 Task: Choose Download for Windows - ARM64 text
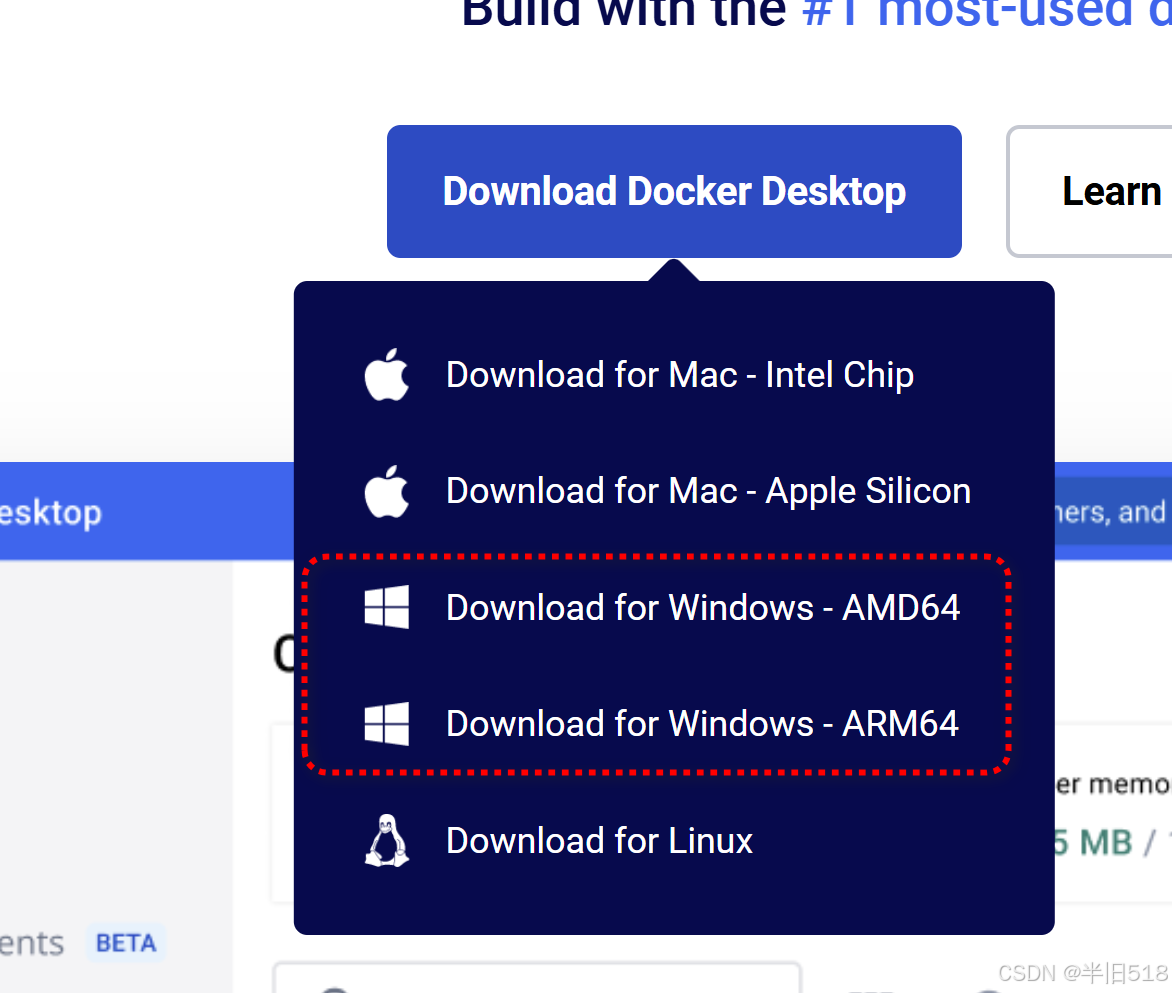pos(702,723)
